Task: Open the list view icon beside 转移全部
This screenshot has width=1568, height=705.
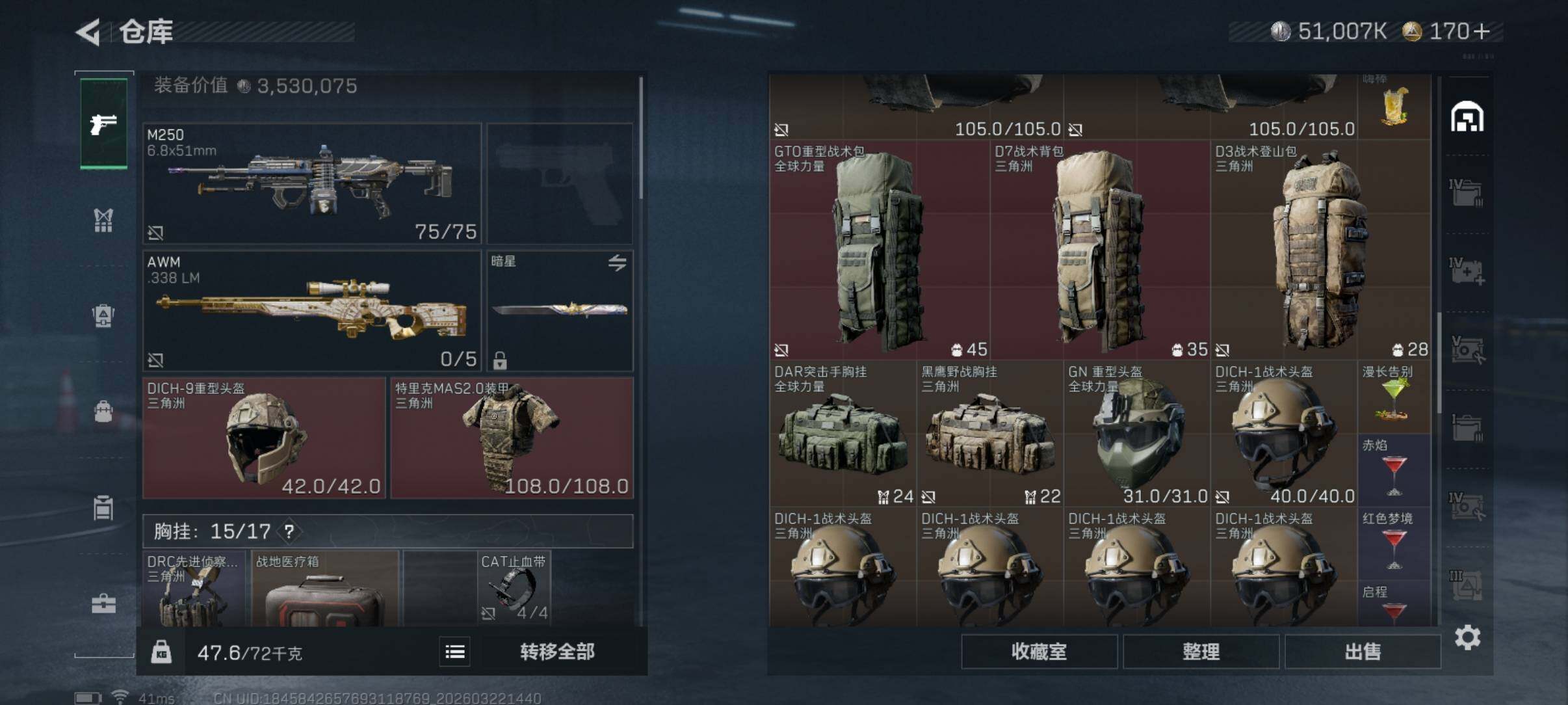Action: [455, 652]
